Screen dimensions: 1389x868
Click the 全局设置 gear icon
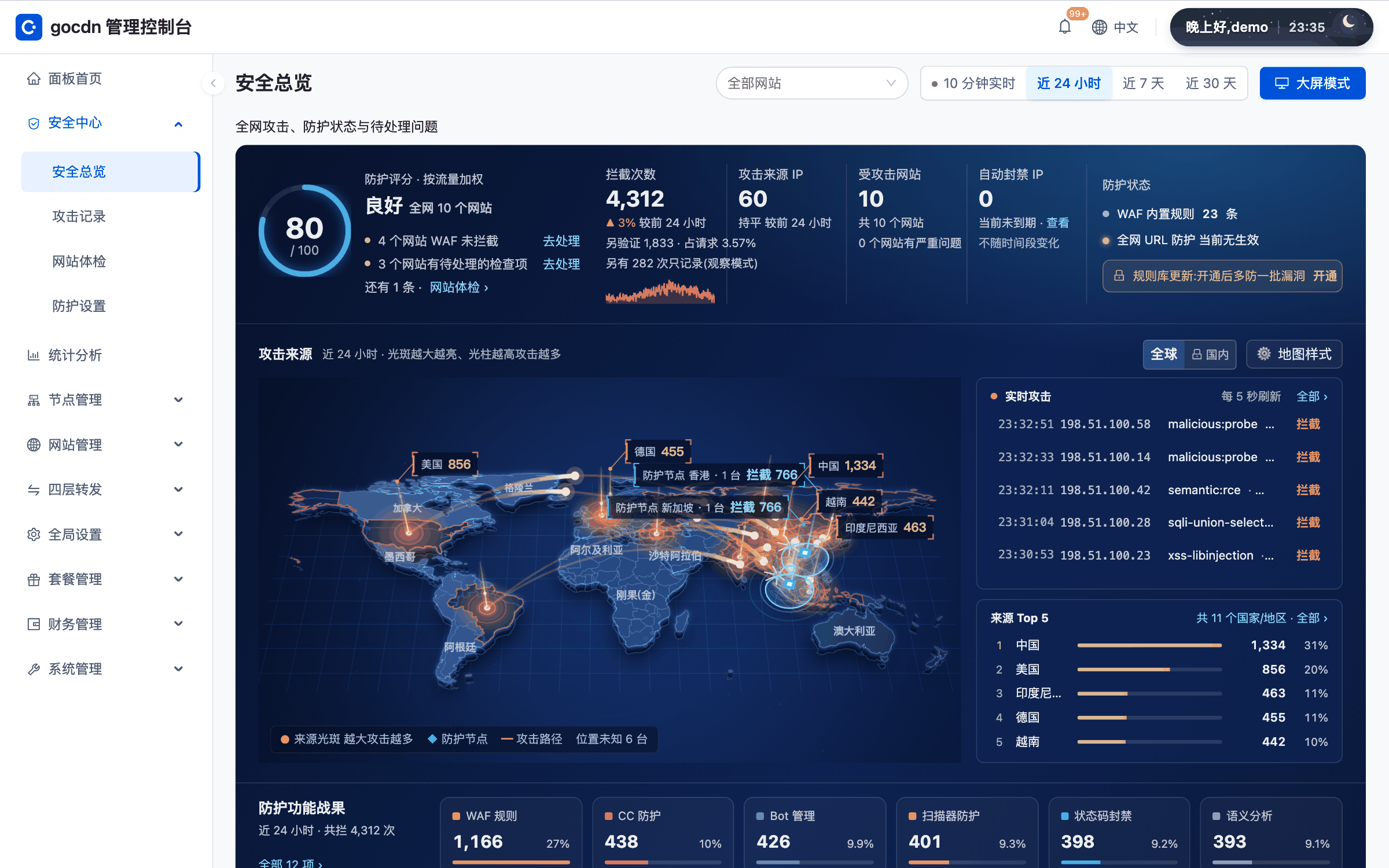coord(34,534)
